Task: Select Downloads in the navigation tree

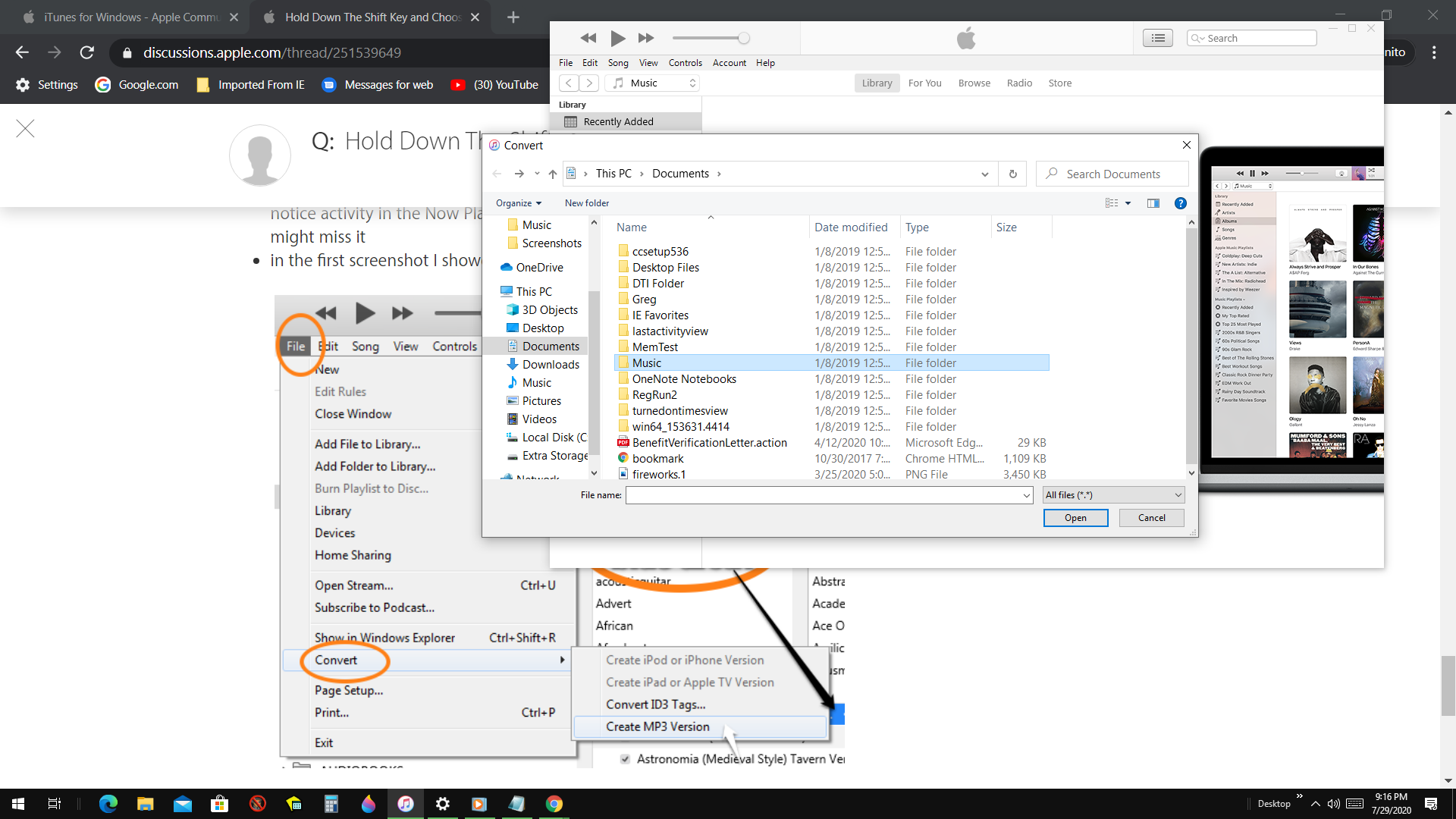Action: [x=551, y=365]
